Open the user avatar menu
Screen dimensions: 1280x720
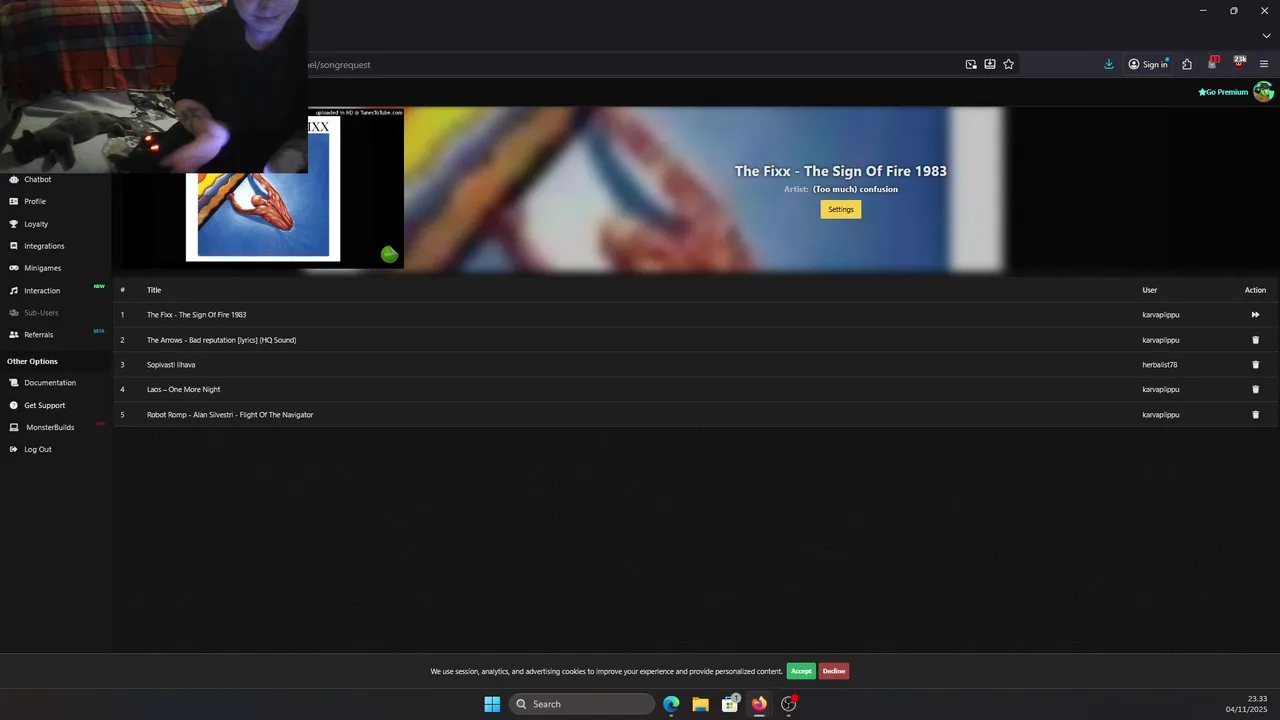(1264, 92)
